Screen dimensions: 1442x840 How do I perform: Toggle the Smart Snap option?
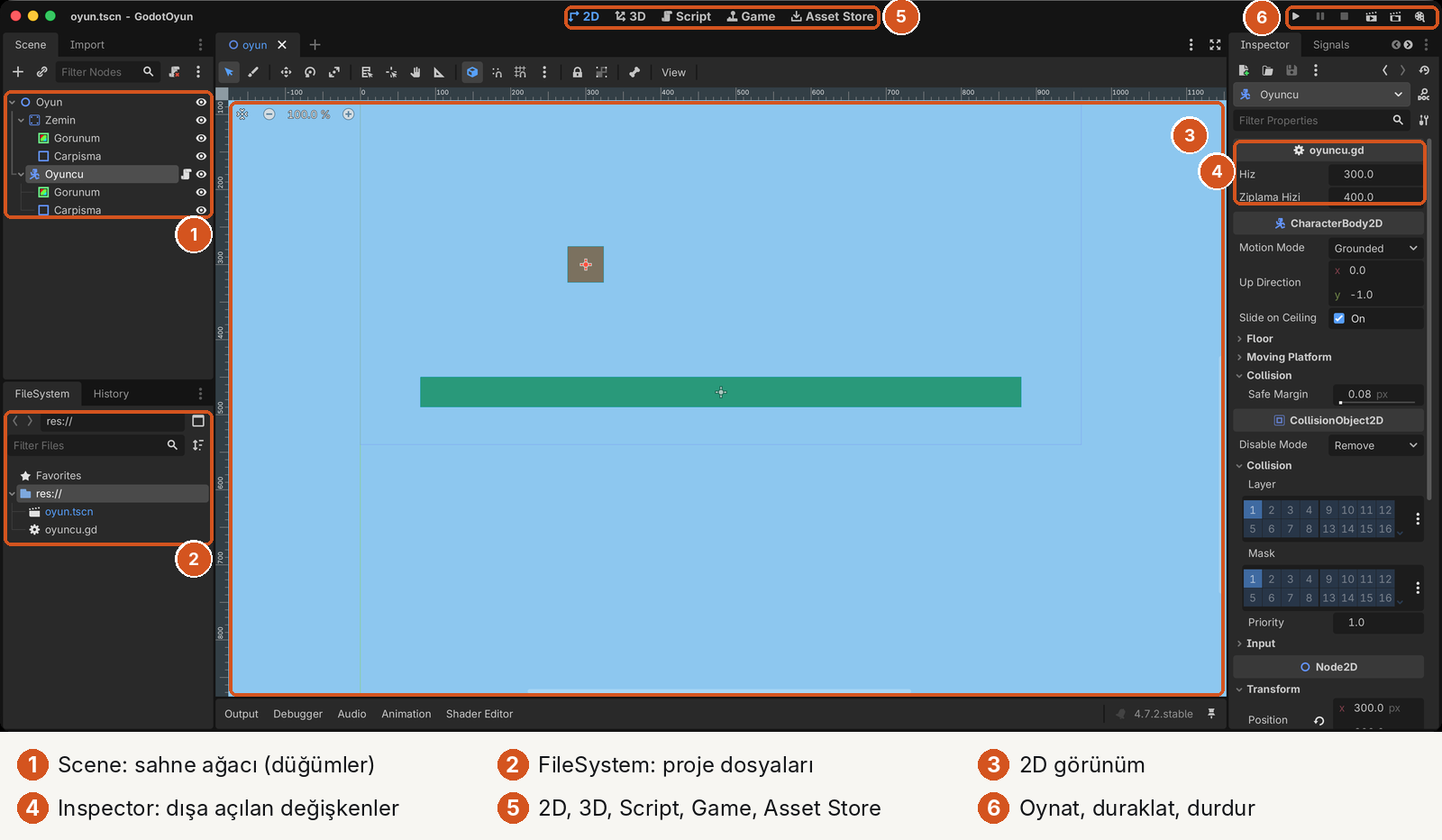click(x=497, y=72)
